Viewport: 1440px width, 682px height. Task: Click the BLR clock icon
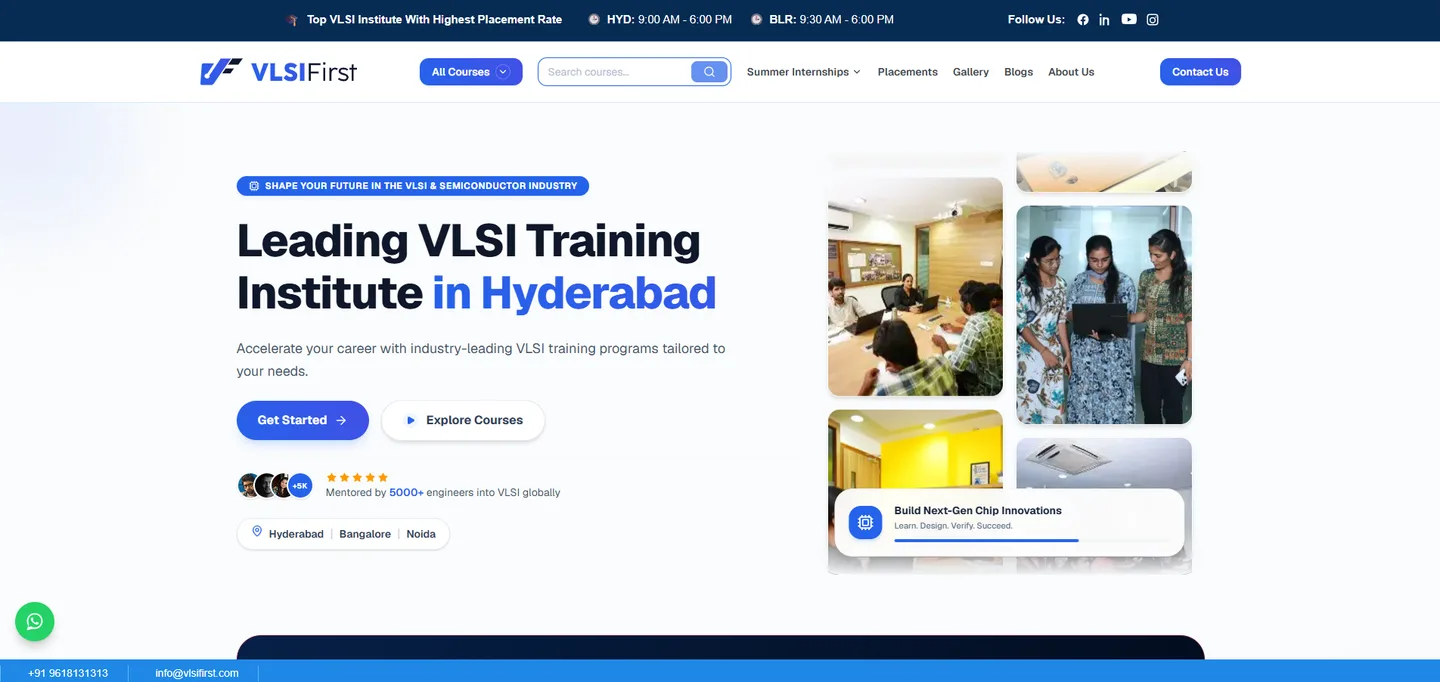coord(756,19)
